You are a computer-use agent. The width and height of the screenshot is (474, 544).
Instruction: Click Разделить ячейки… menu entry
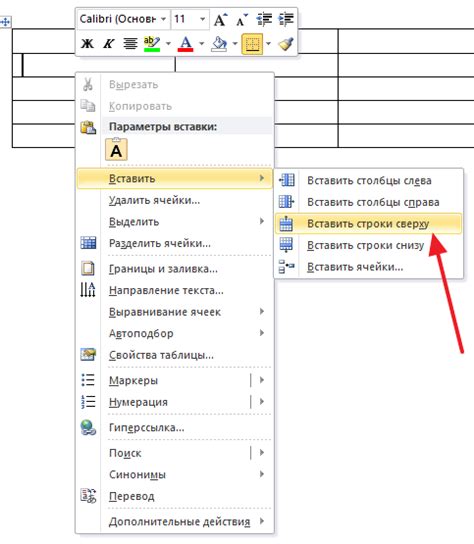click(x=160, y=243)
